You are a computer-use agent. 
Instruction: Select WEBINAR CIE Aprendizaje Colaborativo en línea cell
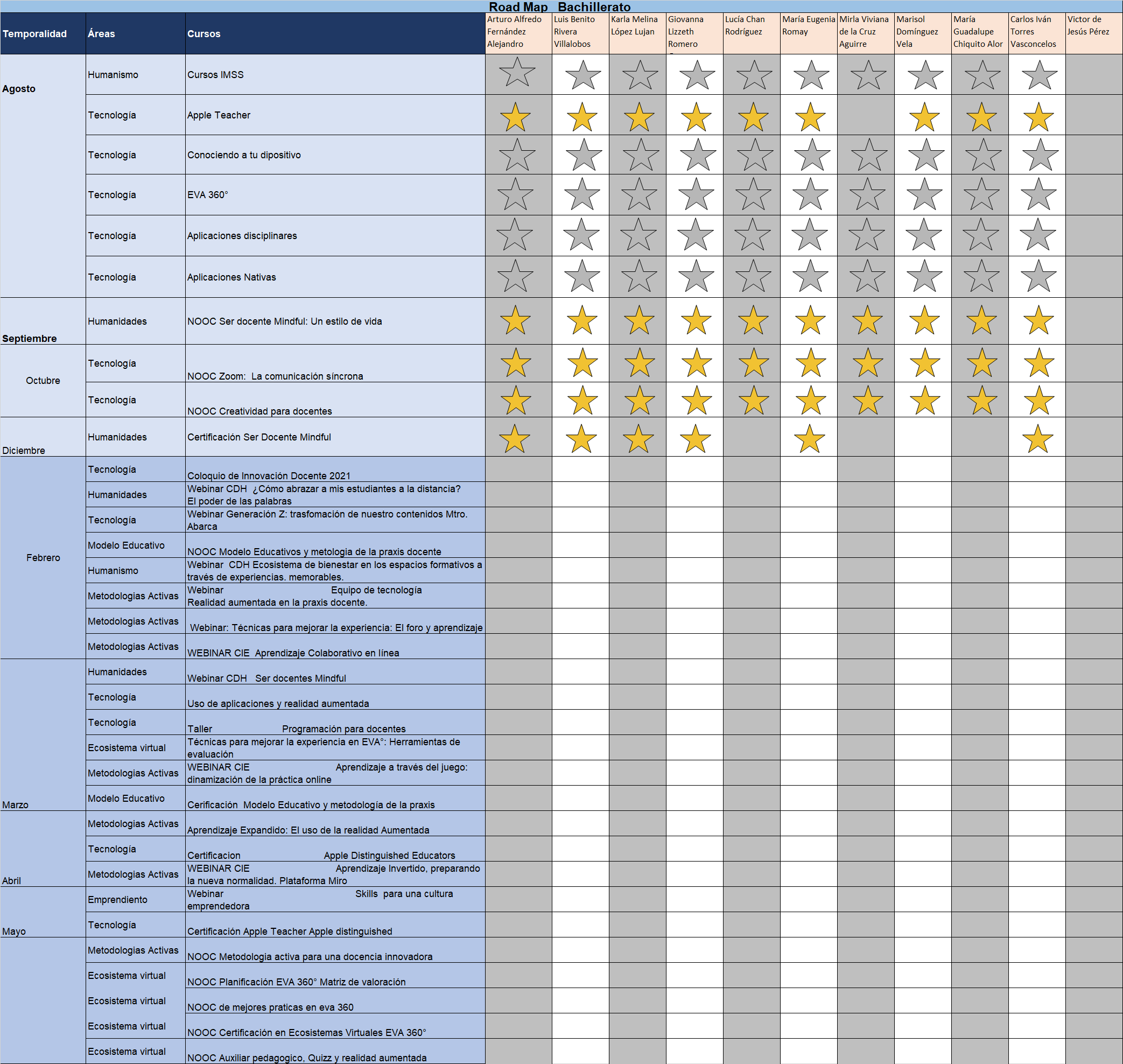coord(335,646)
